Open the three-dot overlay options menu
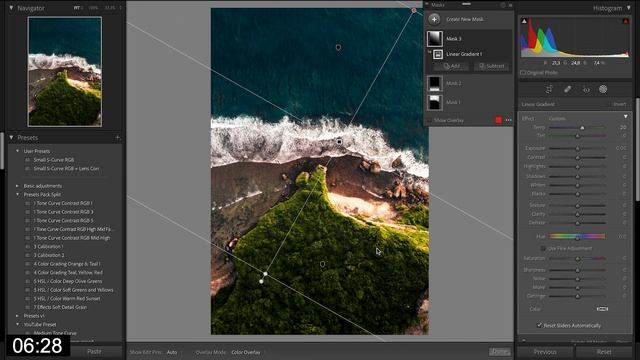The image size is (640, 360). (509, 120)
